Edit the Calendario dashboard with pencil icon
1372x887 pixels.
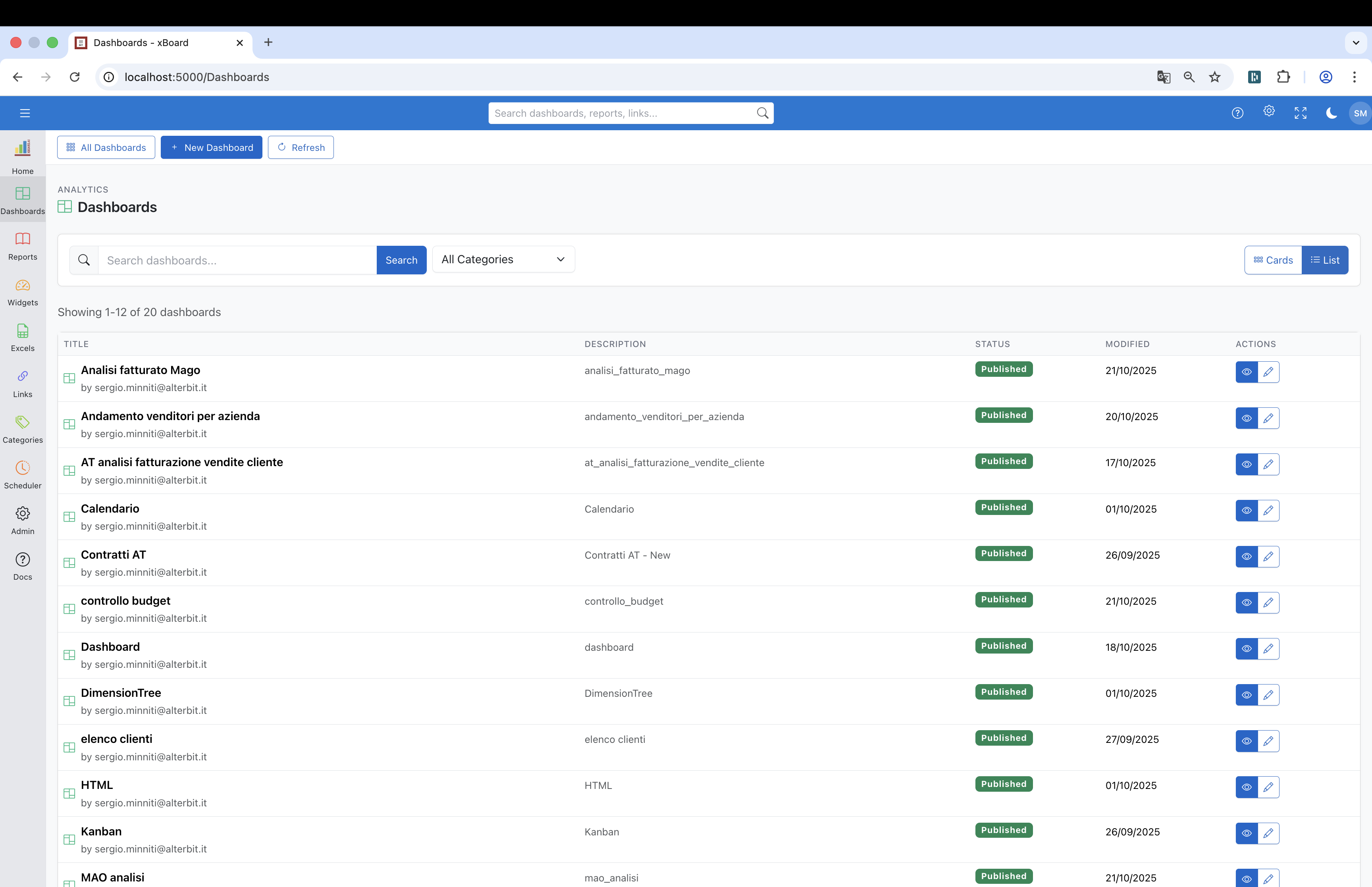tap(1268, 510)
